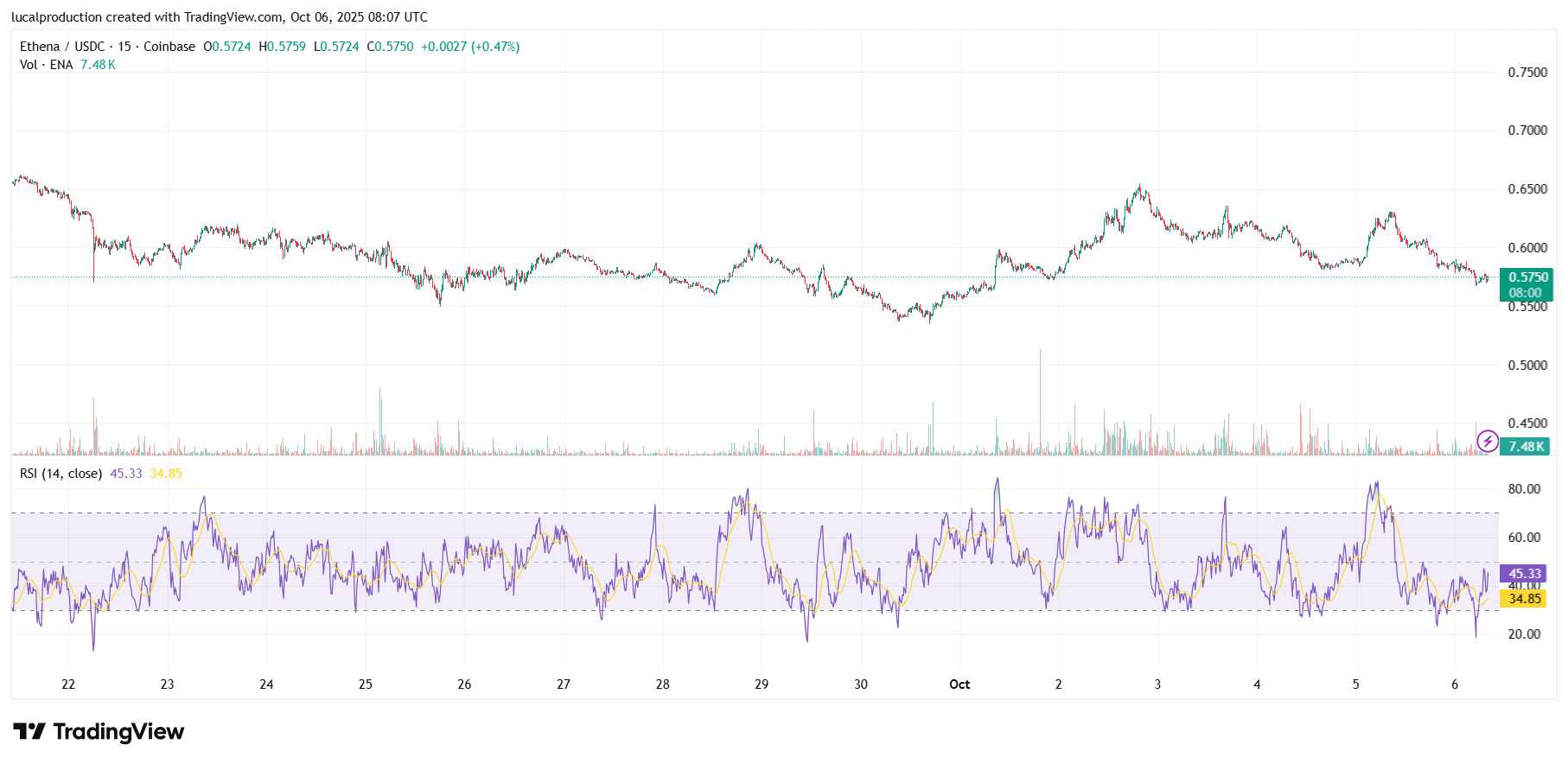The image size is (1568, 764).
Task: Select the Oct label on time axis
Action: 959,684
